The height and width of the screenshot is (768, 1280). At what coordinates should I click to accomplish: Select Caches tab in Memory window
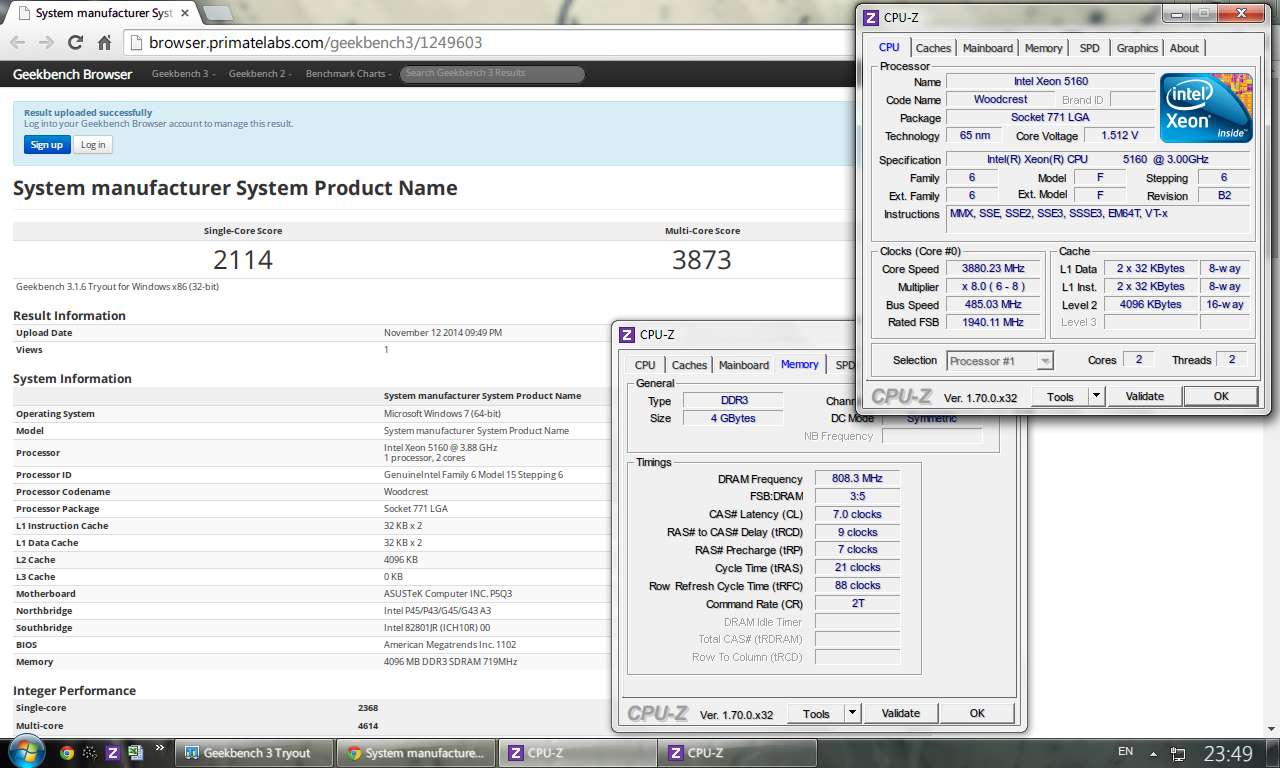pyautogui.click(x=689, y=365)
